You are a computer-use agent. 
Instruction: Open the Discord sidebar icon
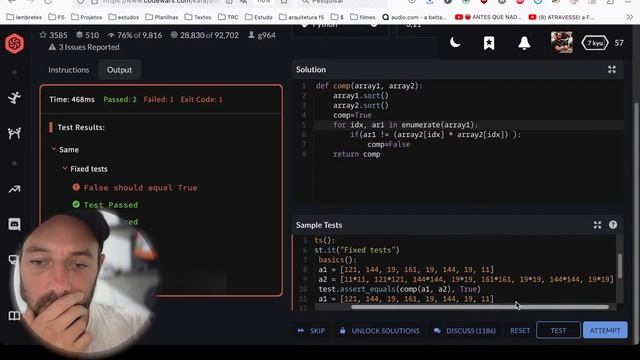[15, 224]
